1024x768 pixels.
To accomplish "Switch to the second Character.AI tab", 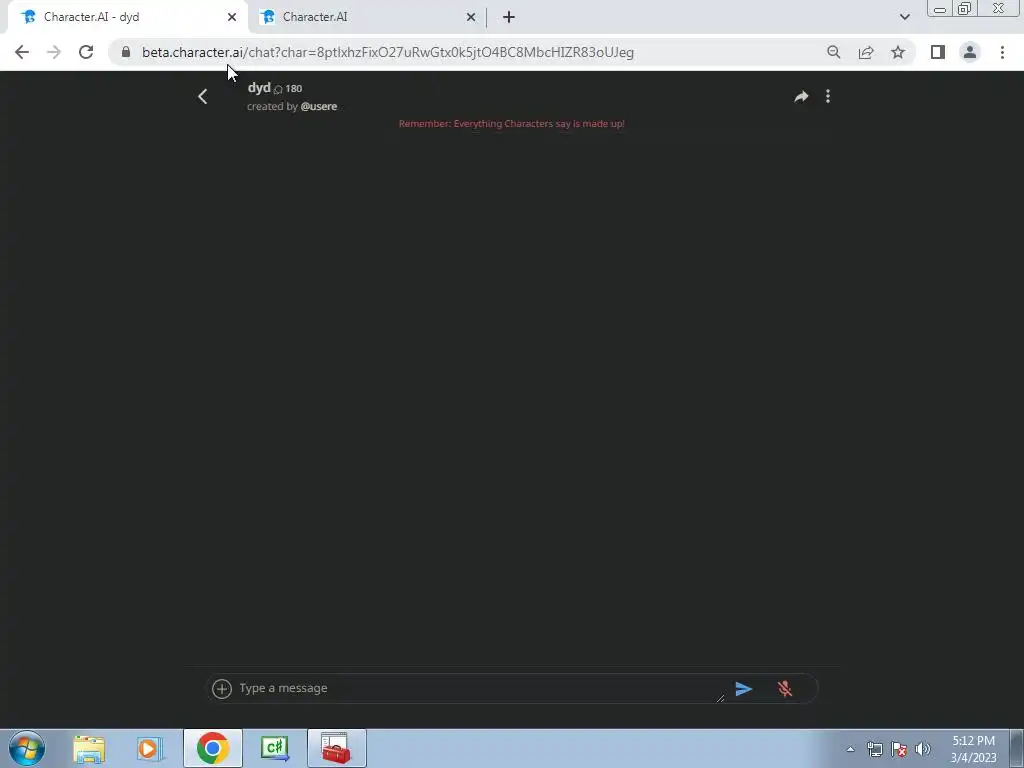I will [369, 17].
